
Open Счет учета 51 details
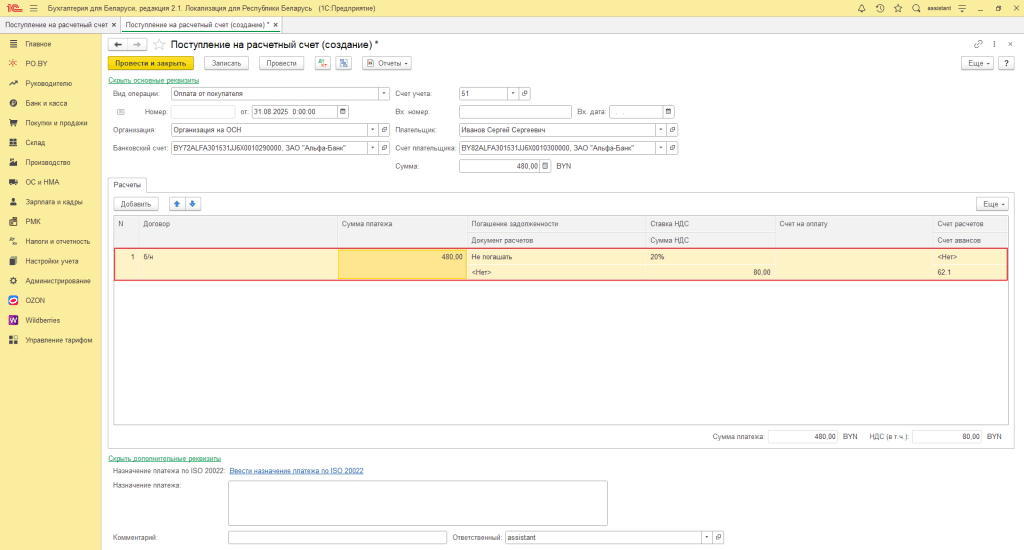click(x=524, y=93)
